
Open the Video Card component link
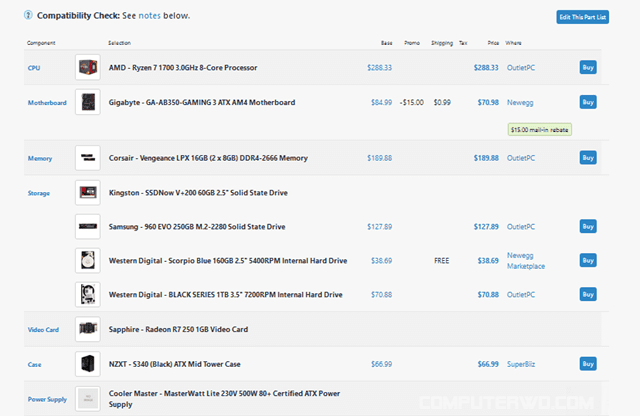(43, 329)
